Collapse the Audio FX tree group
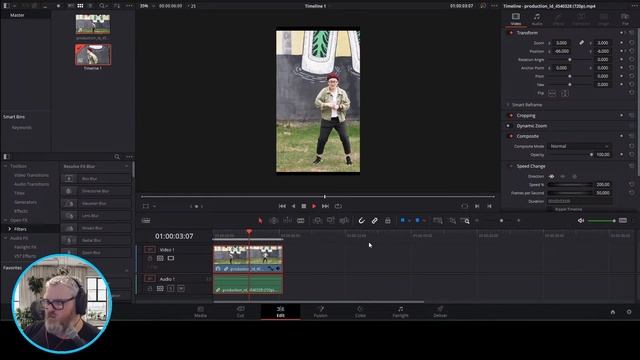This screenshot has width=640, height=360. point(5,238)
